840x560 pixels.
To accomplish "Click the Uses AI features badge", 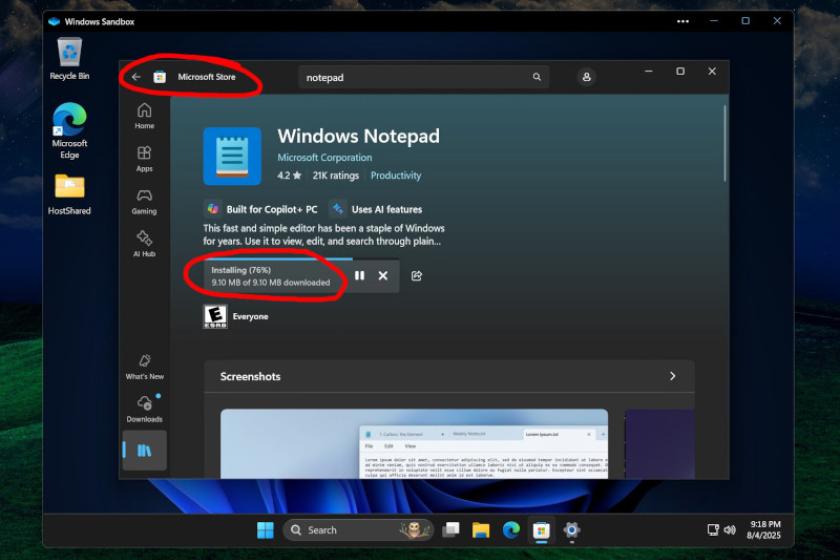I will (x=376, y=209).
